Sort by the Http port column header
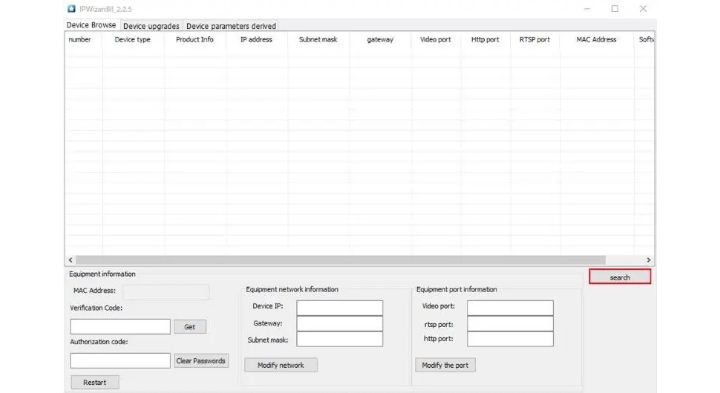This screenshot has width=720, height=393. (x=485, y=40)
